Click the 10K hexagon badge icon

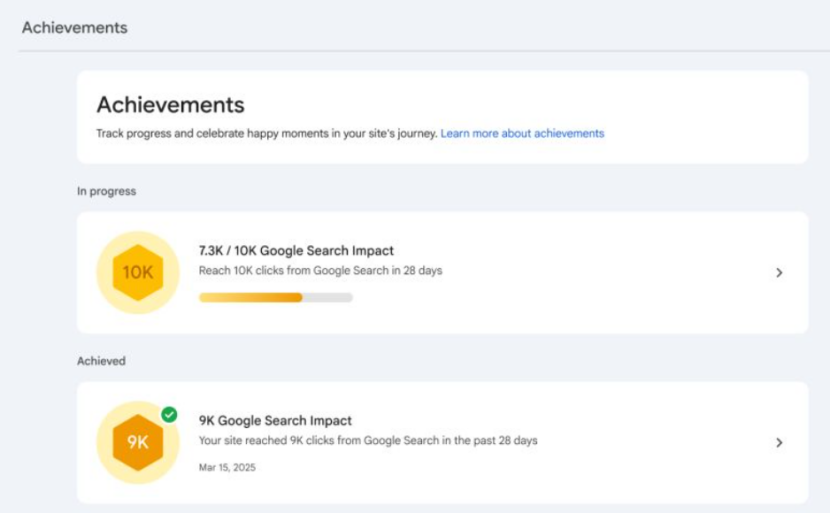tap(137, 272)
